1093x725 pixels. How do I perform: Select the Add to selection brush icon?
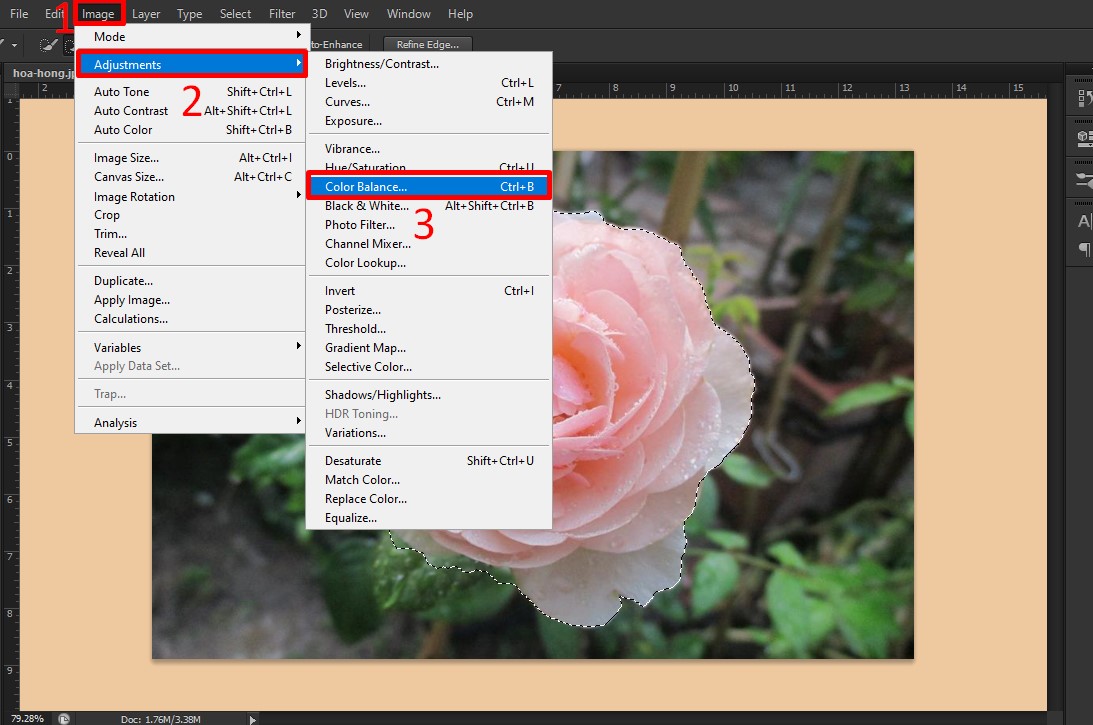coord(68,44)
